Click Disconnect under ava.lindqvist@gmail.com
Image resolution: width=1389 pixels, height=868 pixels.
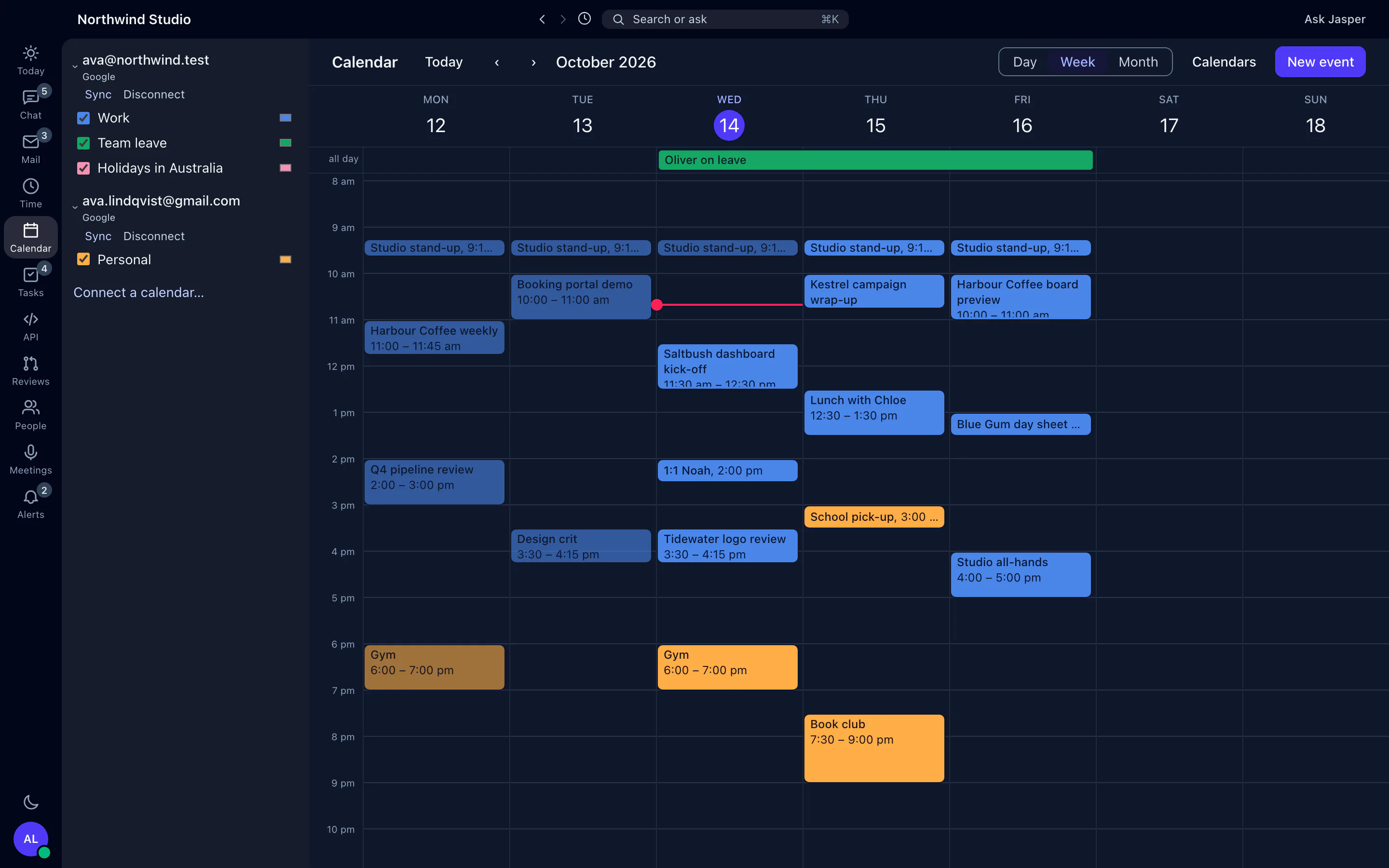click(154, 236)
